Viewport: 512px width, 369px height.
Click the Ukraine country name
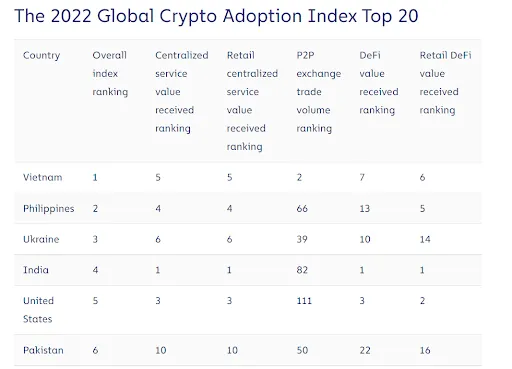(x=41, y=239)
